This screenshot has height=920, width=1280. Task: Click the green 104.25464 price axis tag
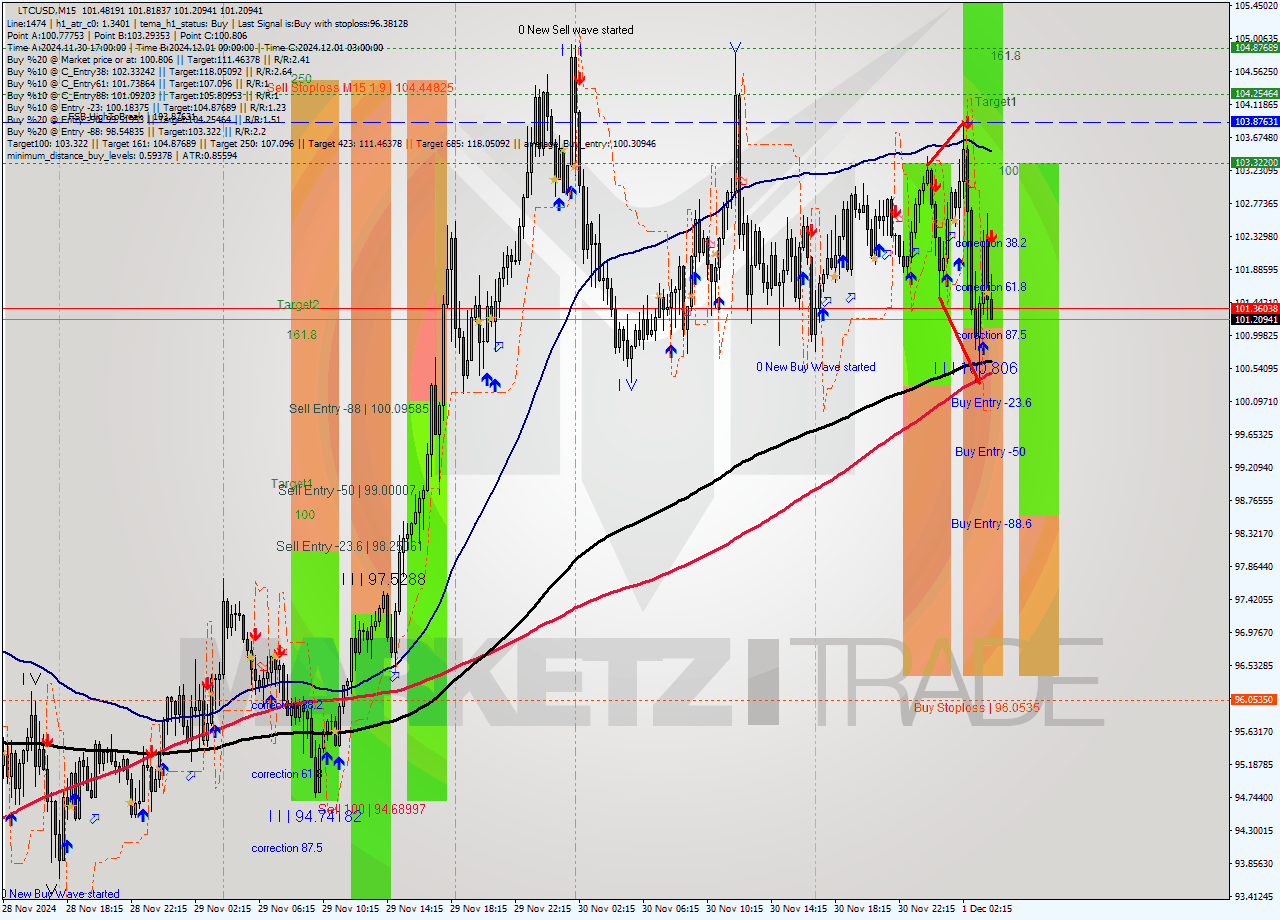1255,93
